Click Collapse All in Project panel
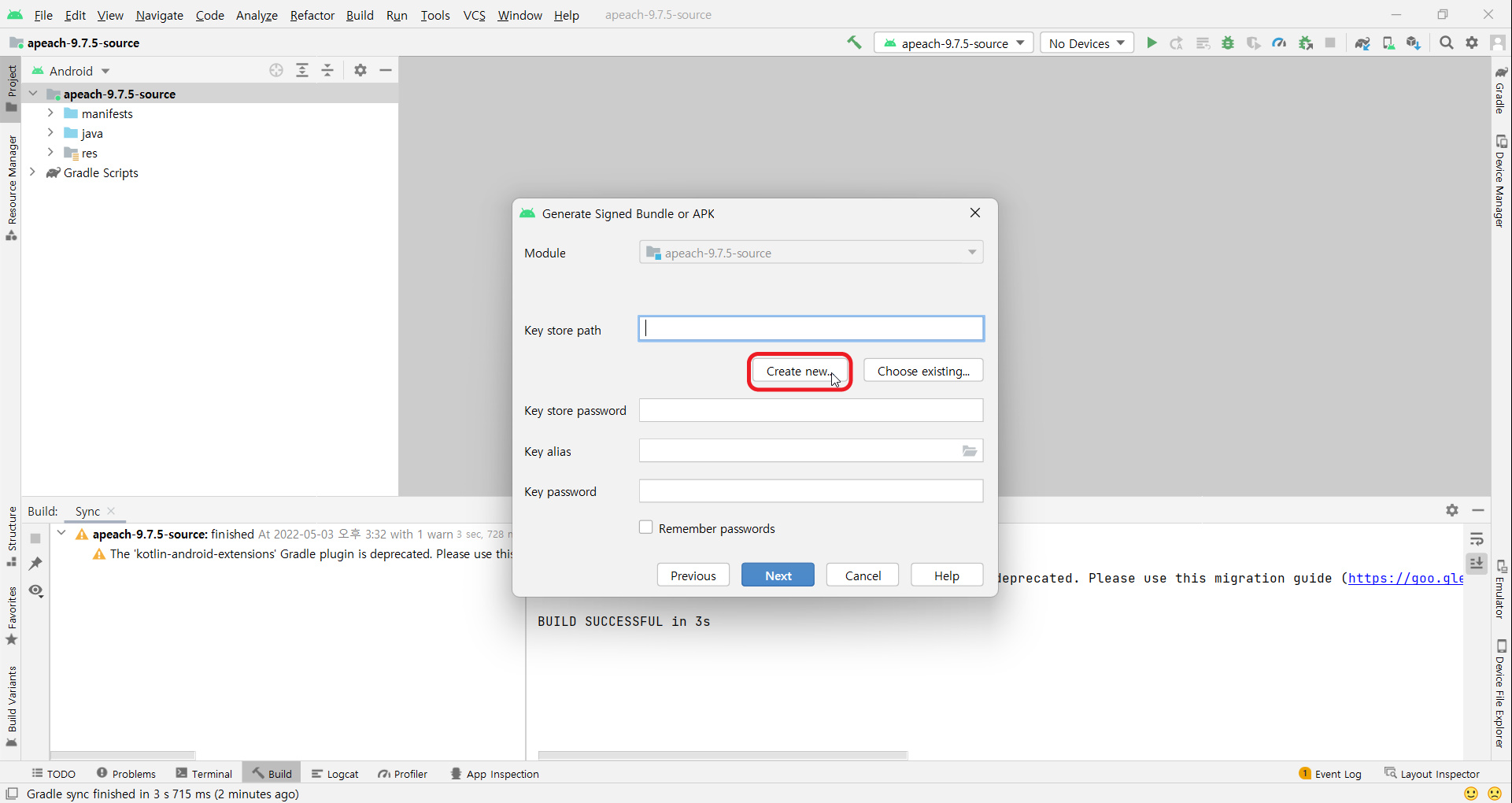This screenshot has height=803, width=1512. point(327,70)
